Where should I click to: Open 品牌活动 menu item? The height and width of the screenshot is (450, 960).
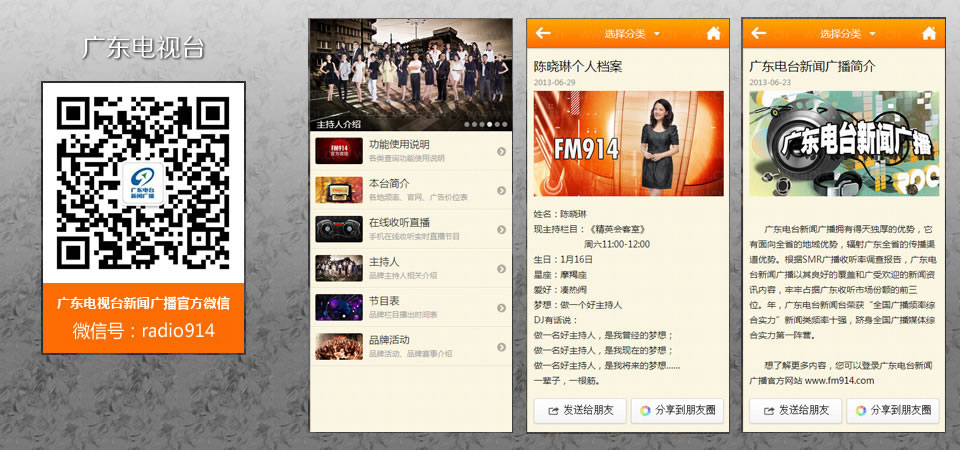411,347
